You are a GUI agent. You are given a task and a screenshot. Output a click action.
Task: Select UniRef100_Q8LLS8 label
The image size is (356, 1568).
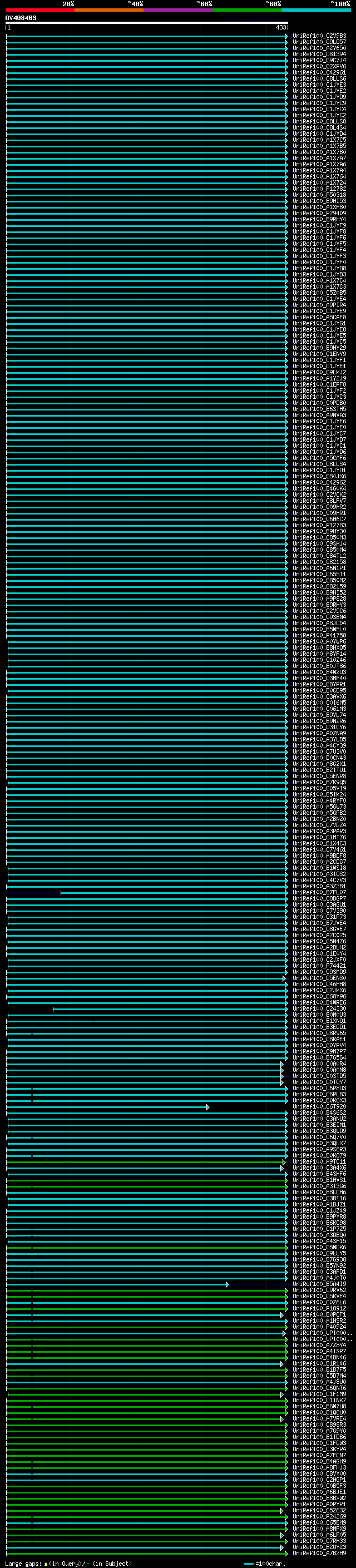[319, 122]
